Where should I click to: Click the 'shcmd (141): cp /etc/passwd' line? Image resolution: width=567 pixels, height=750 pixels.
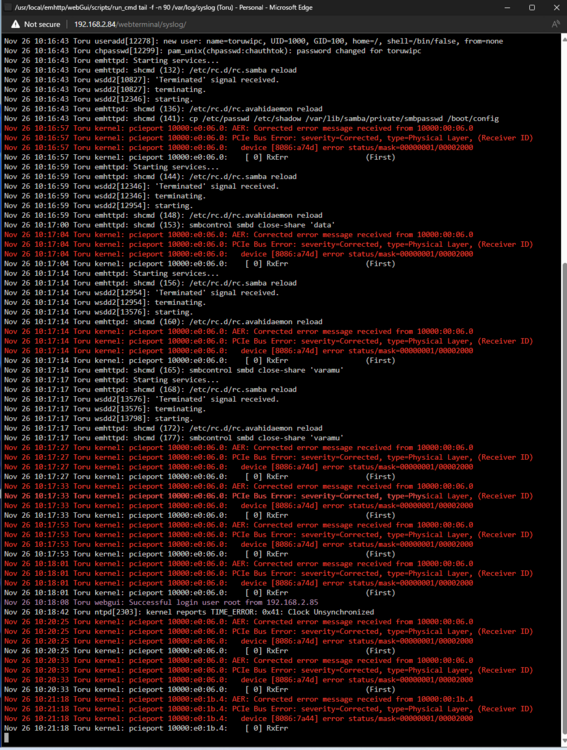(251, 118)
